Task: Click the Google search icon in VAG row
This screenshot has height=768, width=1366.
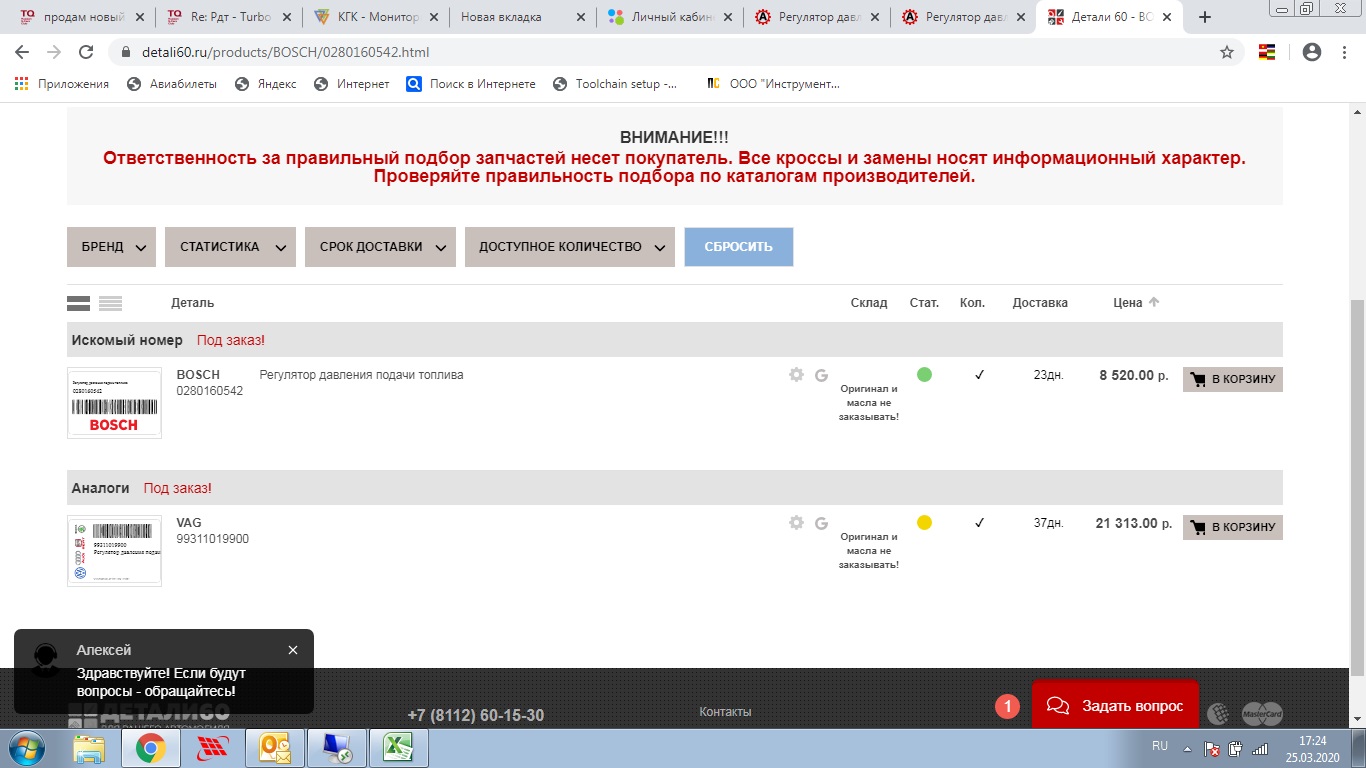Action: click(x=821, y=523)
